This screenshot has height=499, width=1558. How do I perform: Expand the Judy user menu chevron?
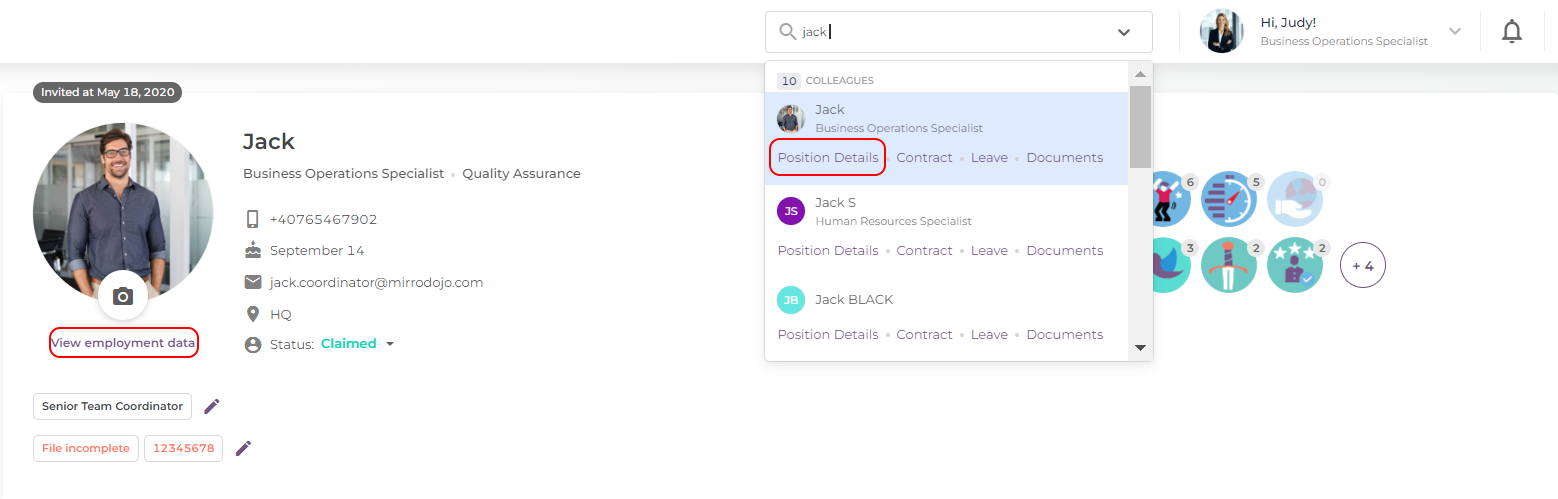1455,31
